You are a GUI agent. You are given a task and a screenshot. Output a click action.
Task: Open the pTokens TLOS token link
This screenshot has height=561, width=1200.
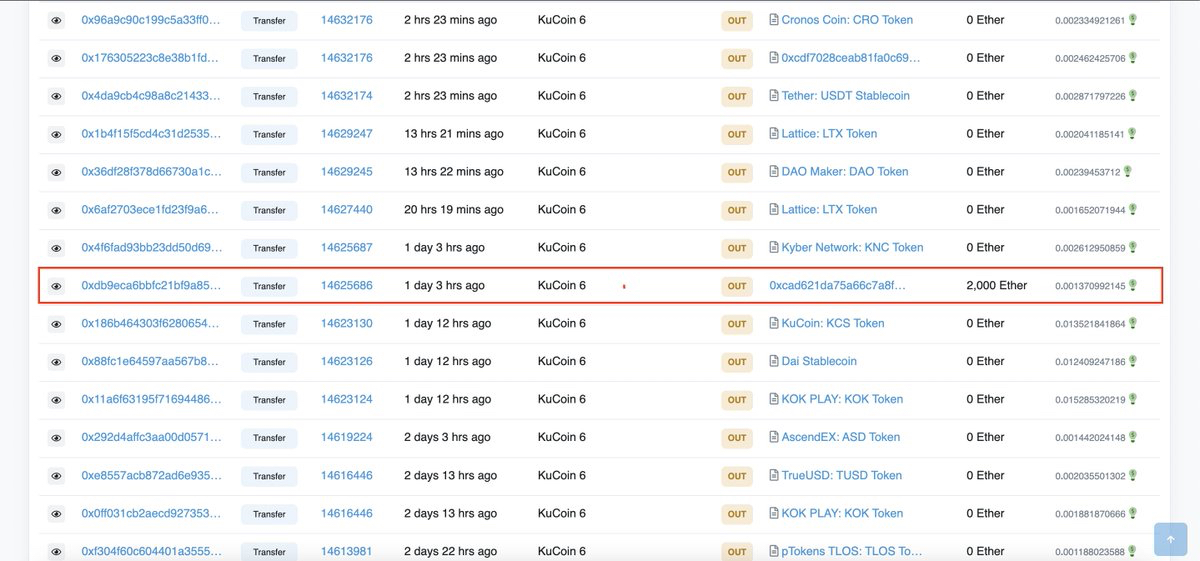[x=852, y=552]
